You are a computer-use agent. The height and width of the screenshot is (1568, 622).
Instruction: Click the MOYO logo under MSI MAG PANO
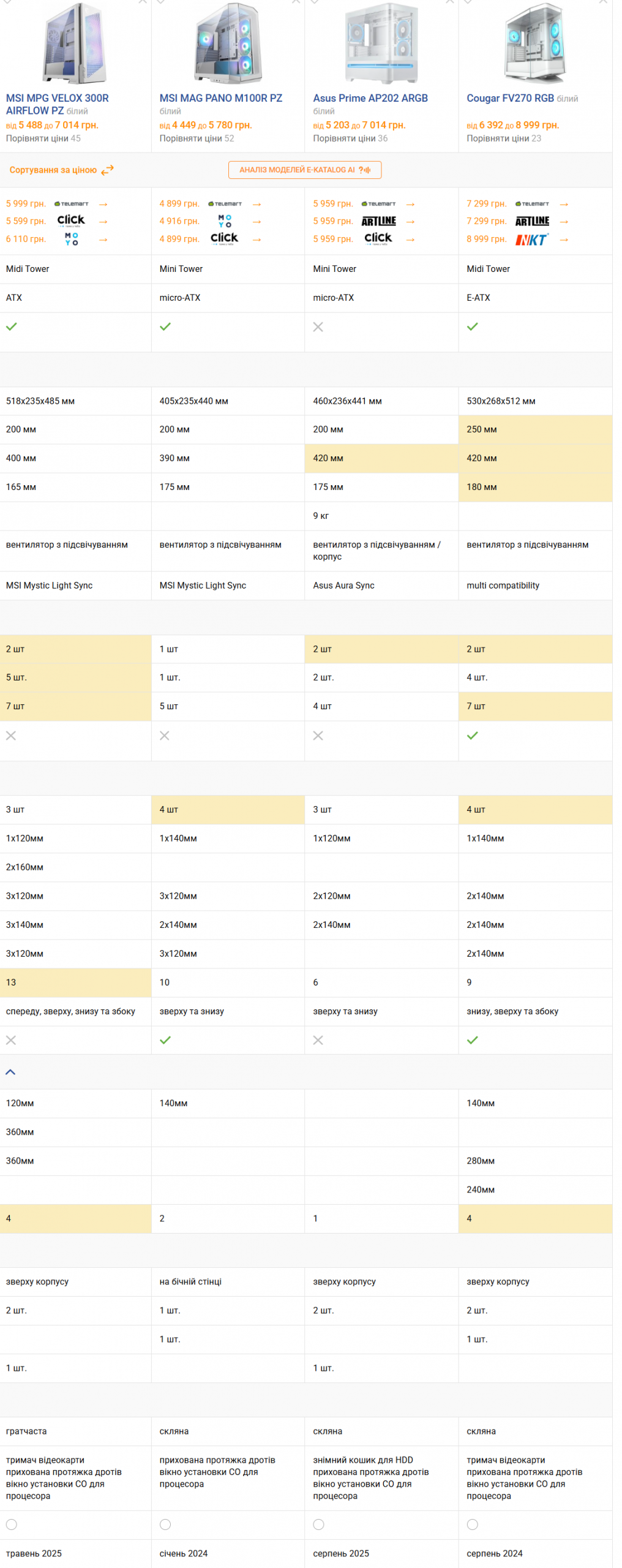click(x=225, y=221)
